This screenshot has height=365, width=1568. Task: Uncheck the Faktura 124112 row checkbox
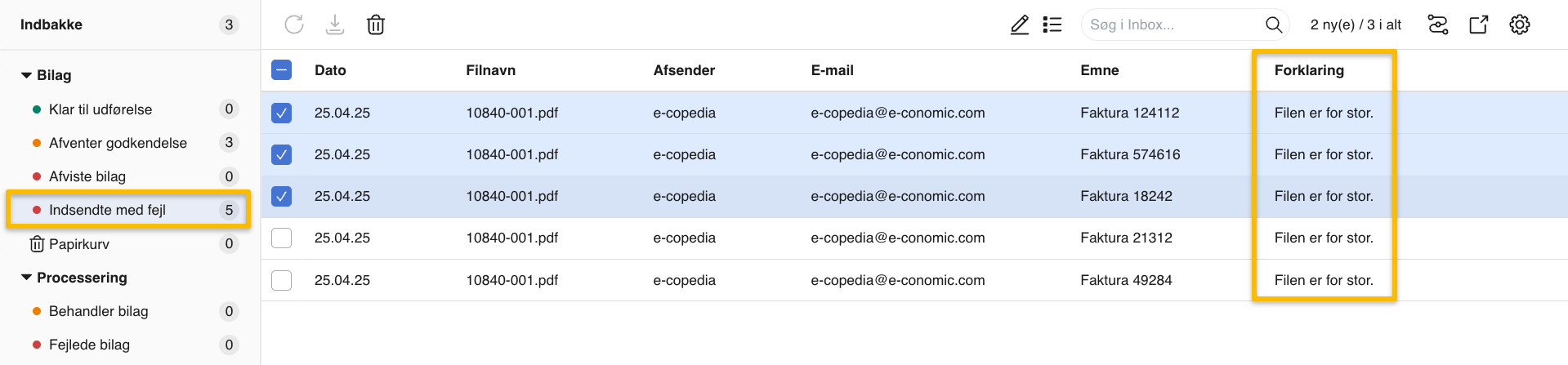[x=282, y=113]
